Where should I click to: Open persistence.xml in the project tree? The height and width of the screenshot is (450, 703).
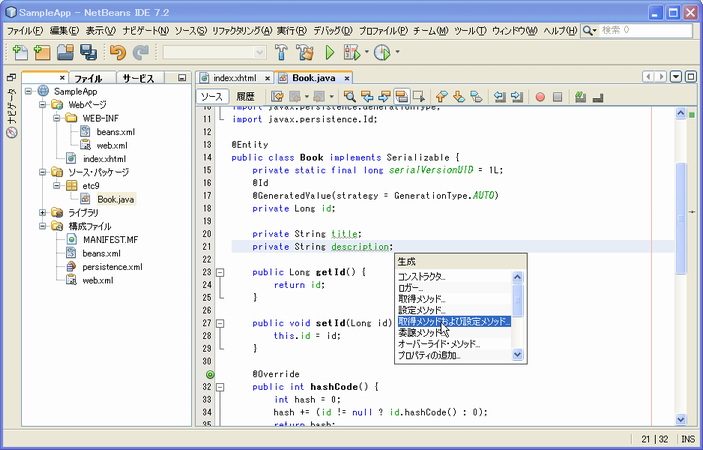[x=111, y=267]
